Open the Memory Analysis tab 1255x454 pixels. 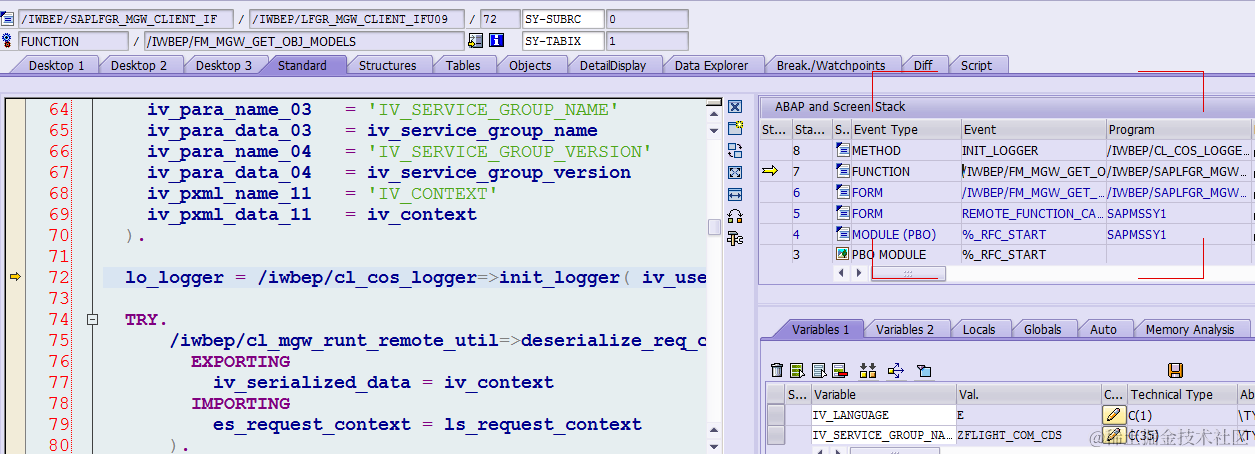[x=1190, y=329]
